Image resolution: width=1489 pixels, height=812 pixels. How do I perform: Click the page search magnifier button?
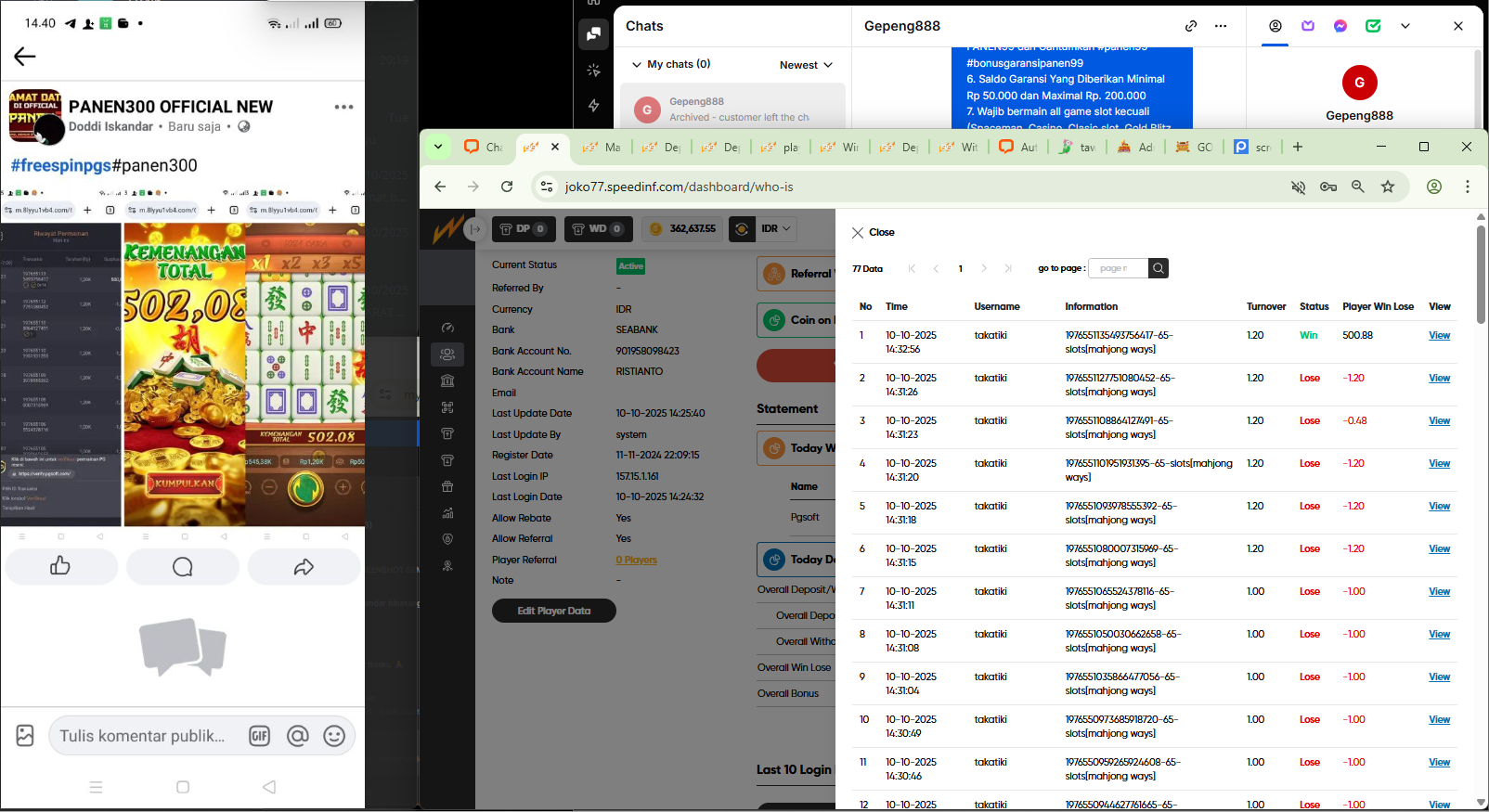pyautogui.click(x=1159, y=268)
